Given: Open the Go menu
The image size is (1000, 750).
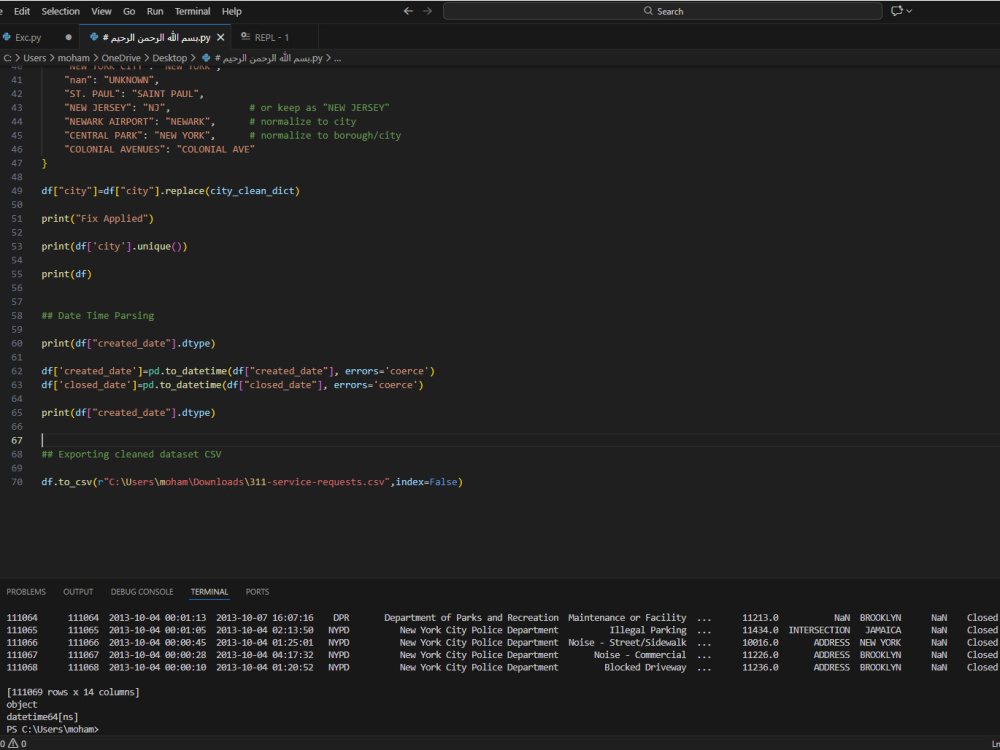Looking at the screenshot, I should [x=129, y=11].
